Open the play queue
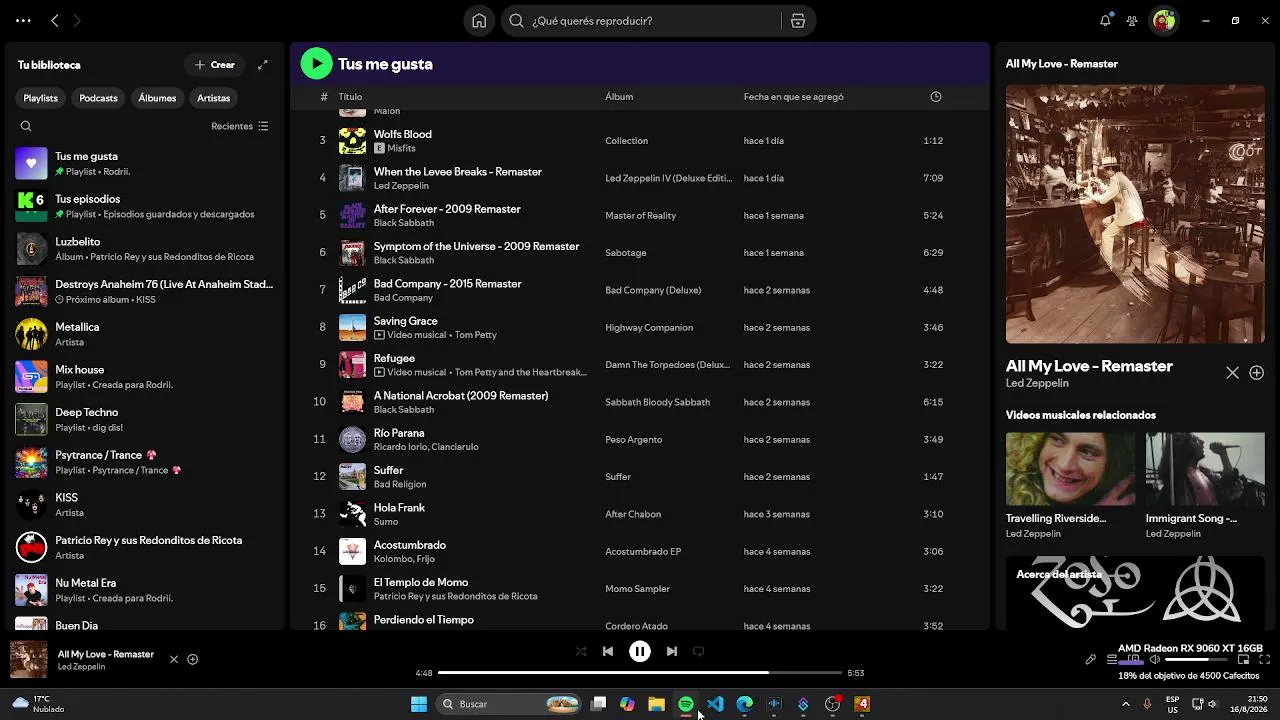The image size is (1280, 720). click(1112, 660)
